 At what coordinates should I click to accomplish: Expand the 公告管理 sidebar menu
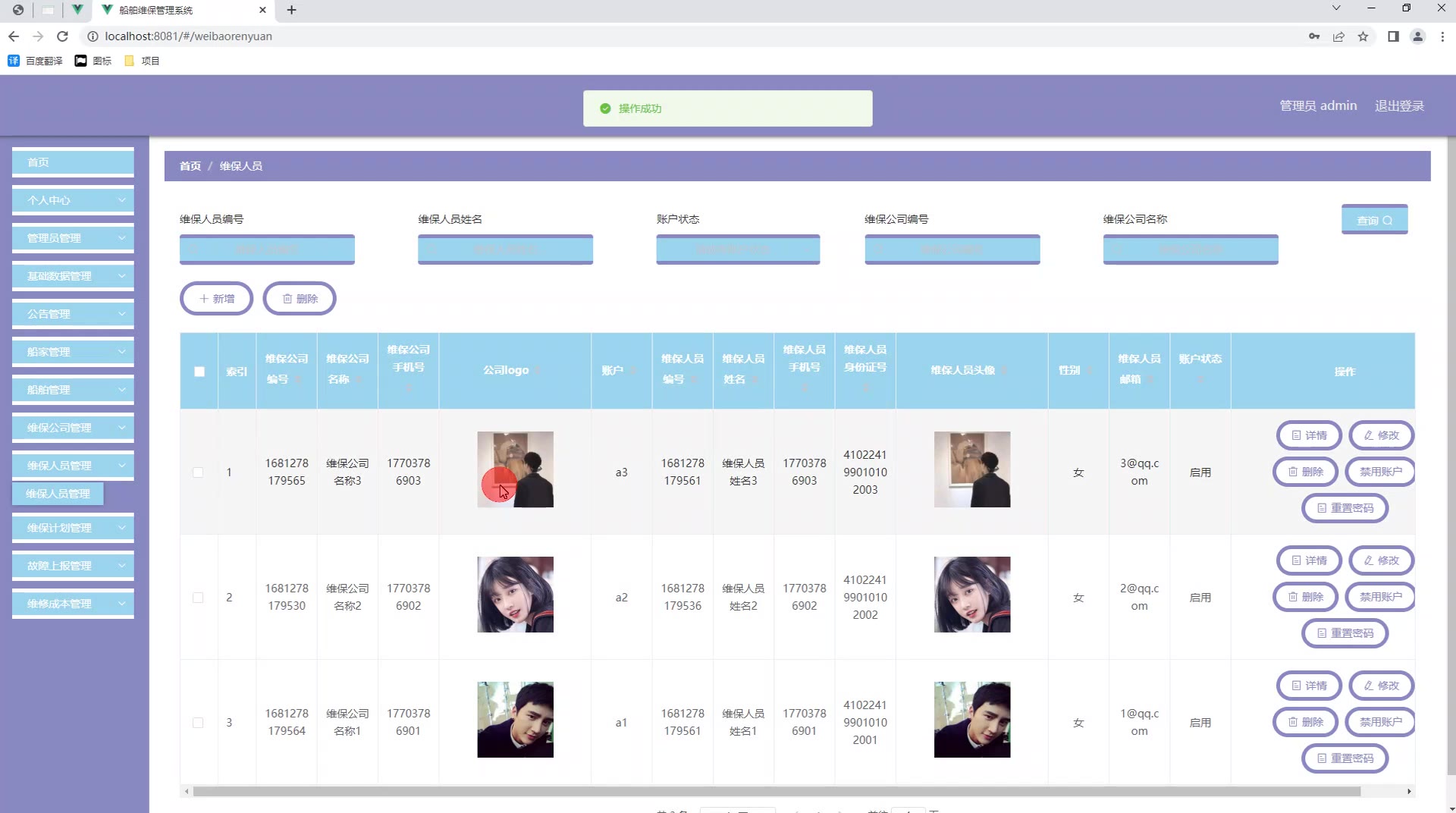pos(73,314)
